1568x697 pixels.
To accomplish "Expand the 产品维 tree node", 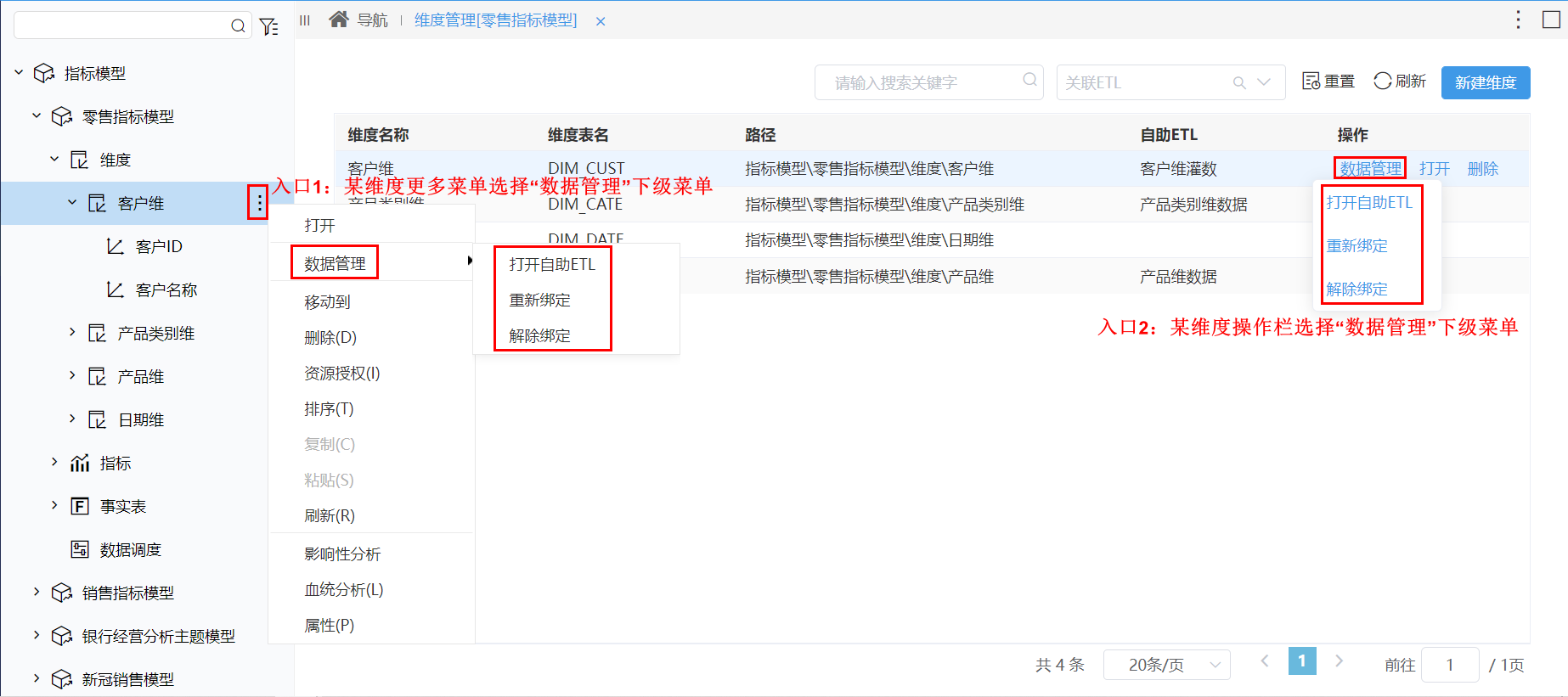I will coord(72,375).
